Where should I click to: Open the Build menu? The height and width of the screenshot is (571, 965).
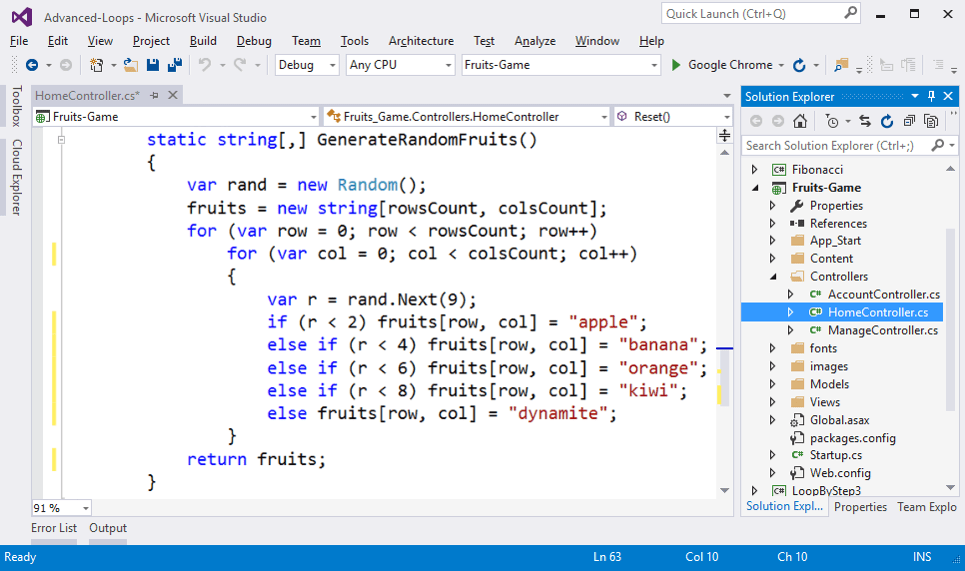(203, 41)
